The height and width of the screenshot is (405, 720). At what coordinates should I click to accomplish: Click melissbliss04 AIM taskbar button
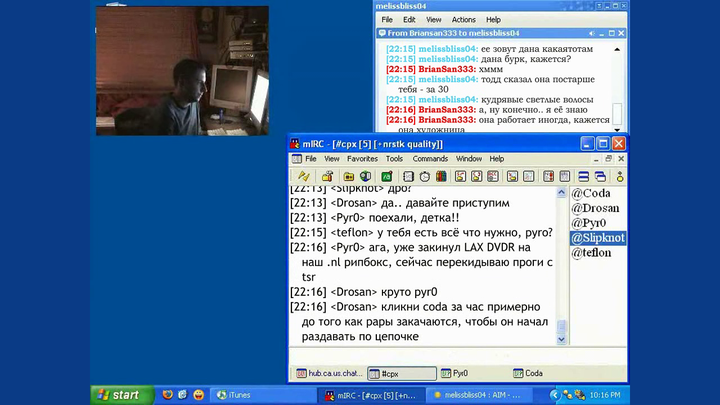479,395
